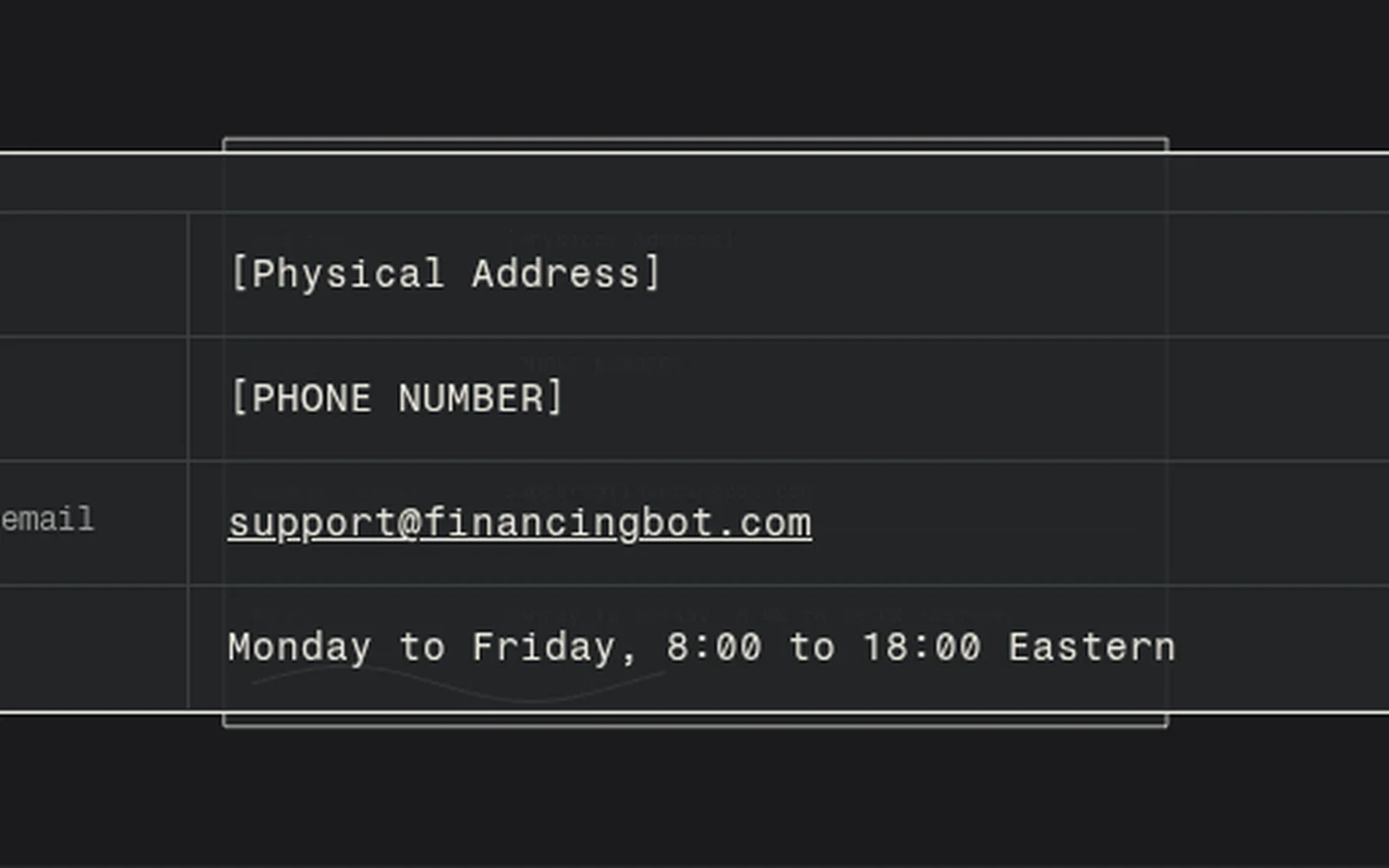This screenshot has width=1389, height=868.
Task: Click "financingbot.com" domain in the email link
Action: 618,523
